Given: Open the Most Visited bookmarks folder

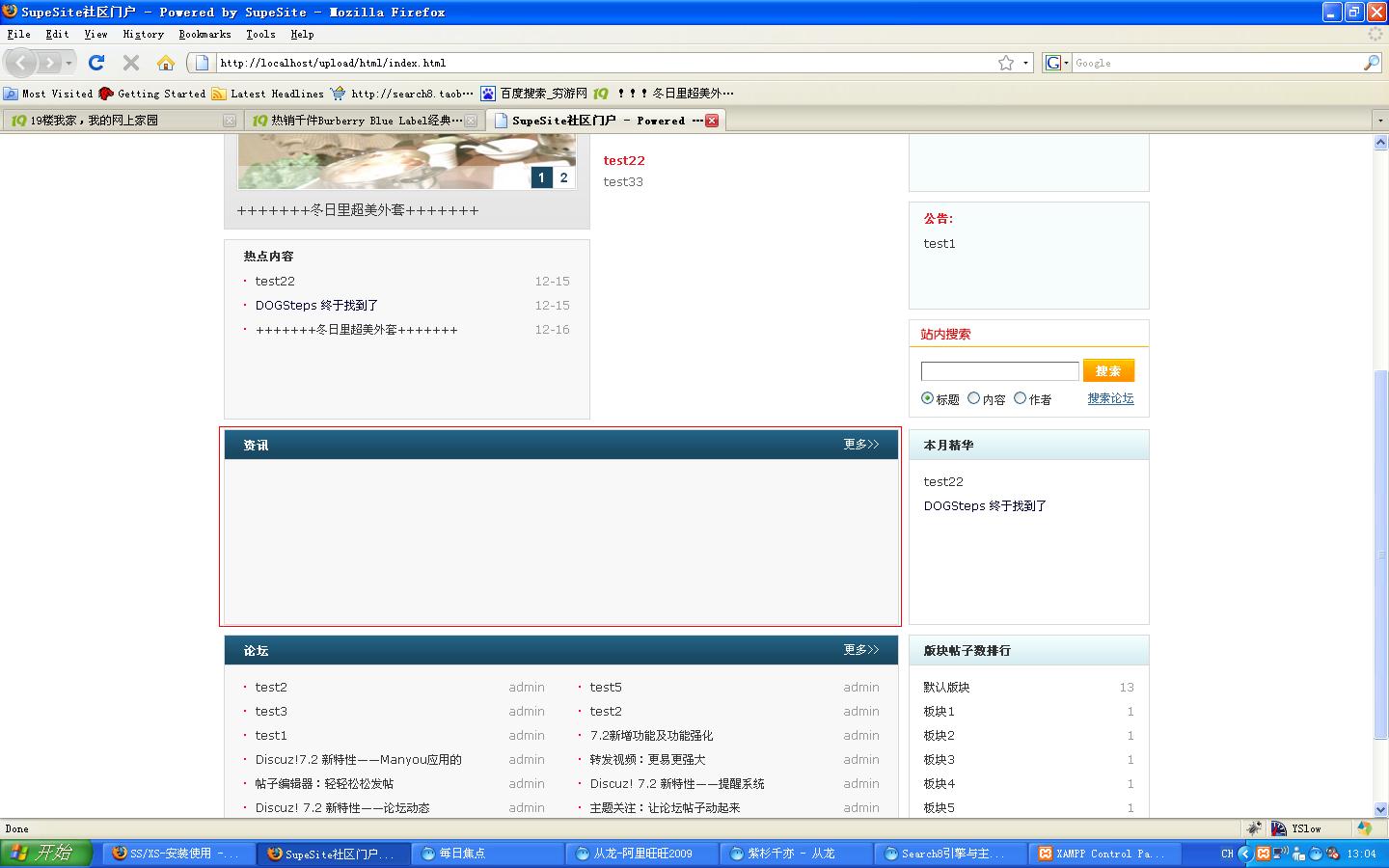Looking at the screenshot, I should click(48, 94).
